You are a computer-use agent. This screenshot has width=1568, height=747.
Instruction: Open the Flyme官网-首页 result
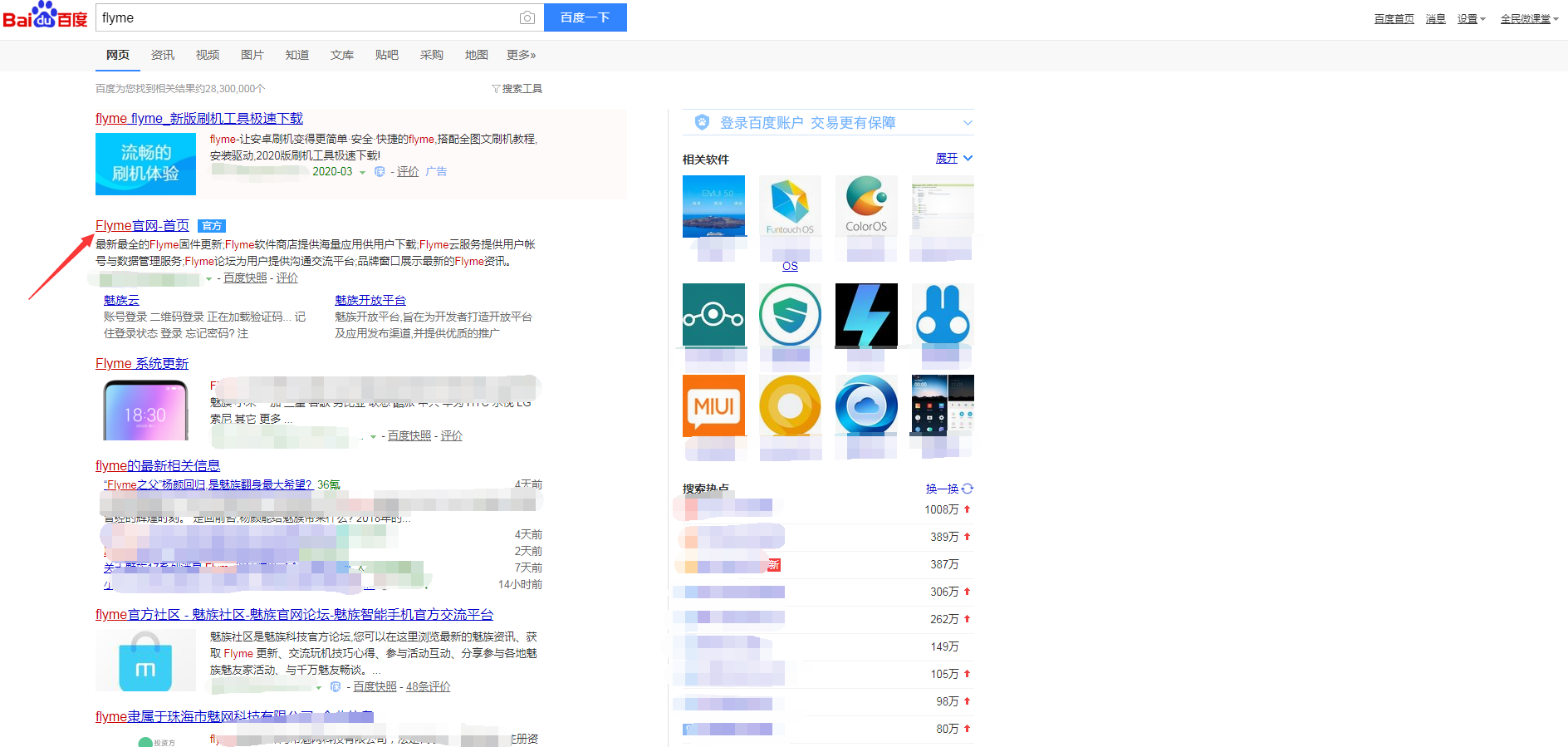coord(142,226)
